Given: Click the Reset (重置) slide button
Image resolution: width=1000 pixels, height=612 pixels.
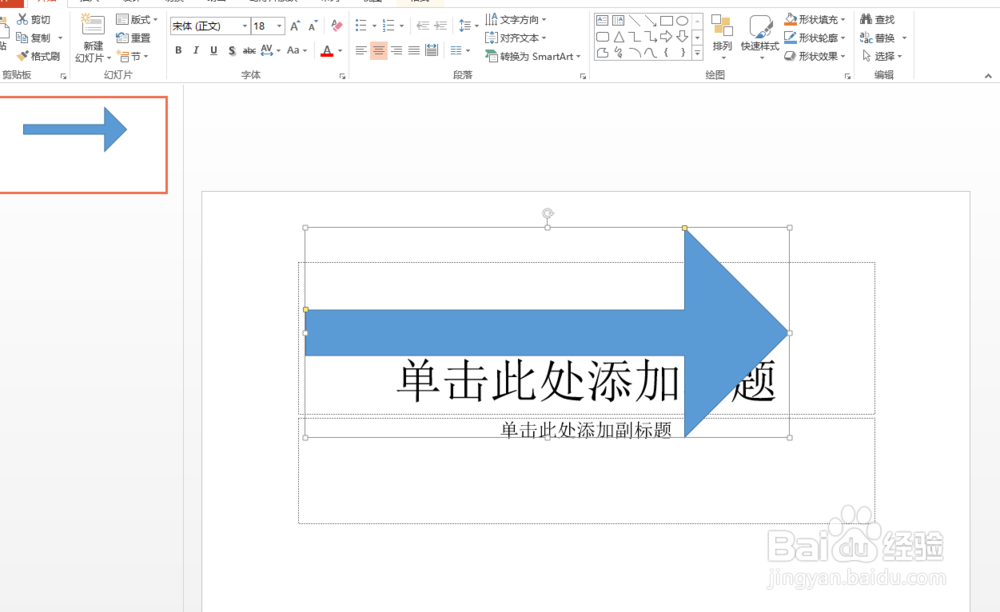Looking at the screenshot, I should (133, 38).
